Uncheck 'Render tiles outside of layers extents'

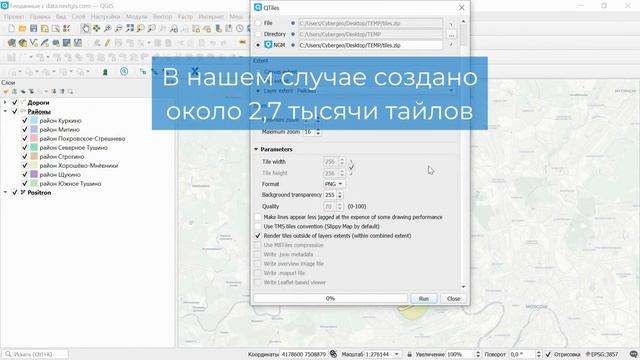coord(258,236)
